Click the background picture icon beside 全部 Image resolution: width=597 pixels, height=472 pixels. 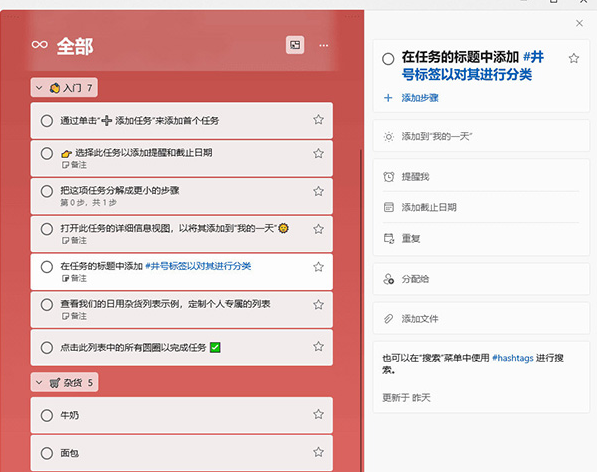[x=295, y=45]
